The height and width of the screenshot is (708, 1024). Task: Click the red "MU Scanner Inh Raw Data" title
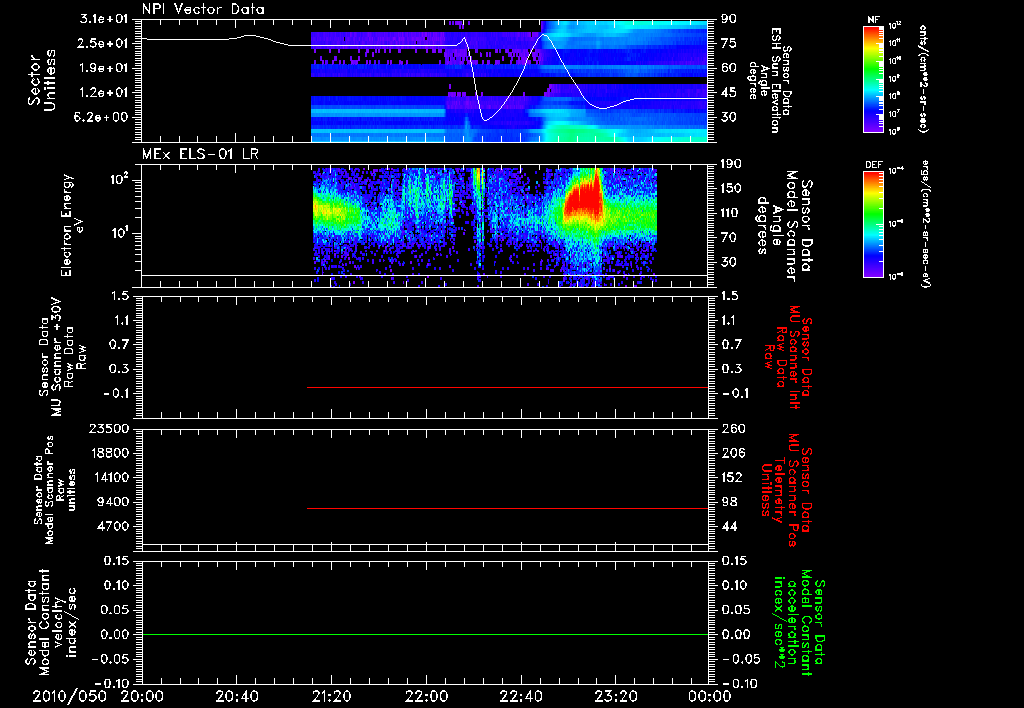pos(789,357)
